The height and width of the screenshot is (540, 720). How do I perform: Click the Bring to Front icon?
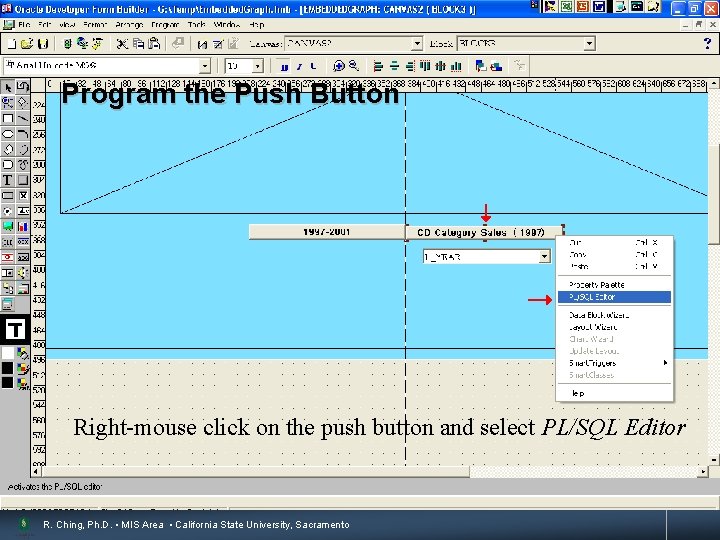tap(481, 67)
